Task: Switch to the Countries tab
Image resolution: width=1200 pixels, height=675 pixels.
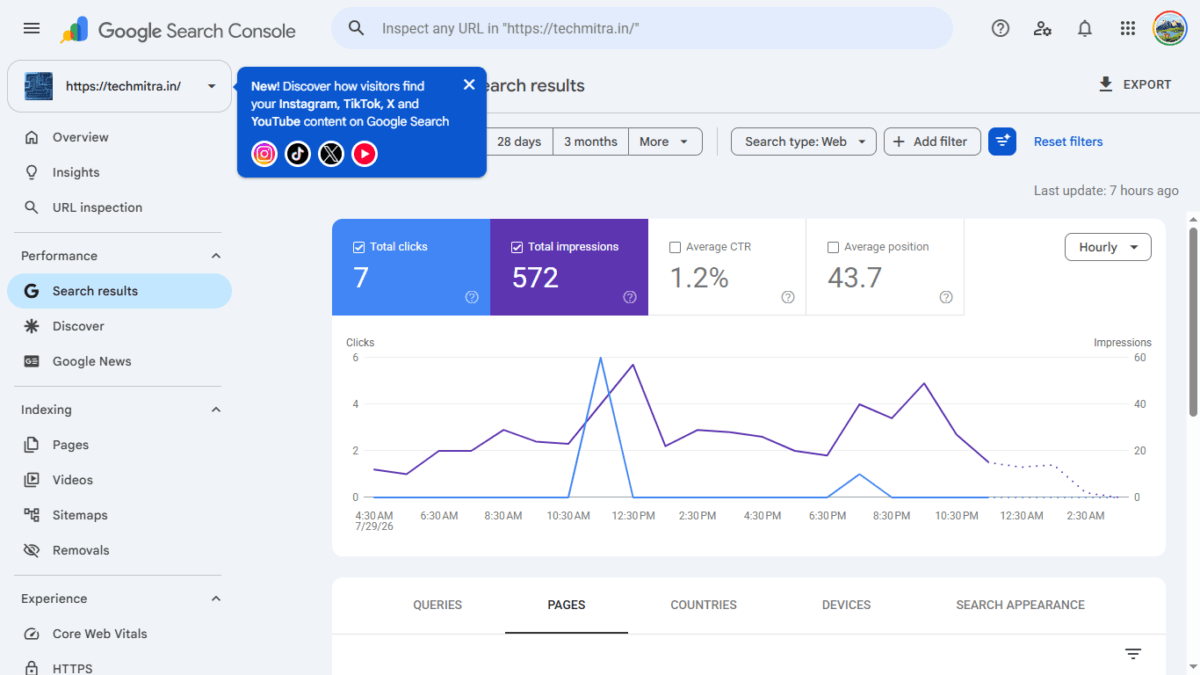Action: 704,605
